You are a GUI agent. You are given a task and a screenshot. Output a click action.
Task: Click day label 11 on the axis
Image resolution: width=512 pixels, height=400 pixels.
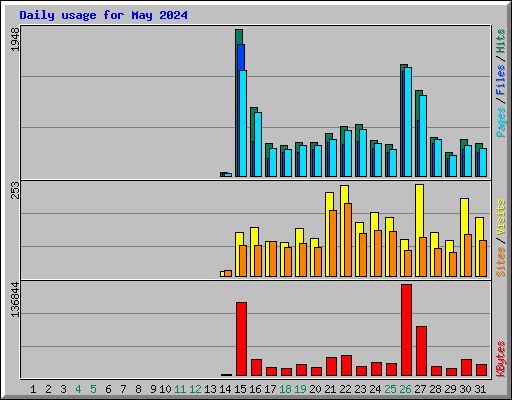[180, 389]
